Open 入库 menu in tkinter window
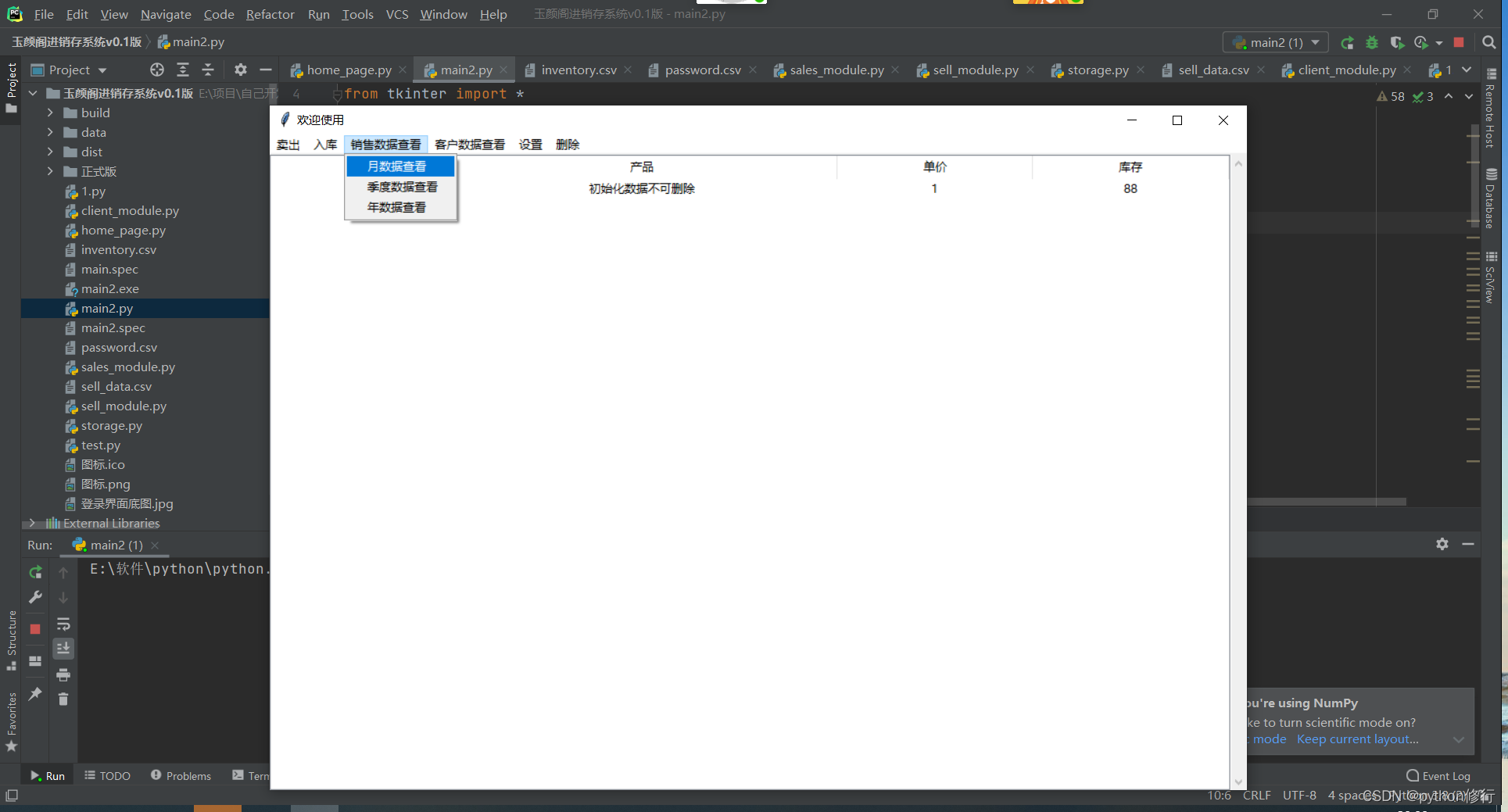 (325, 145)
